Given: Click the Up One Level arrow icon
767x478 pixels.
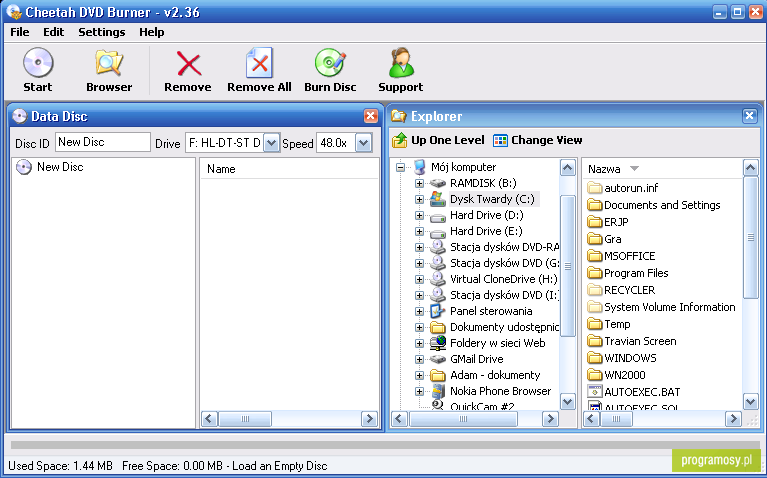Looking at the screenshot, I should click(400, 140).
